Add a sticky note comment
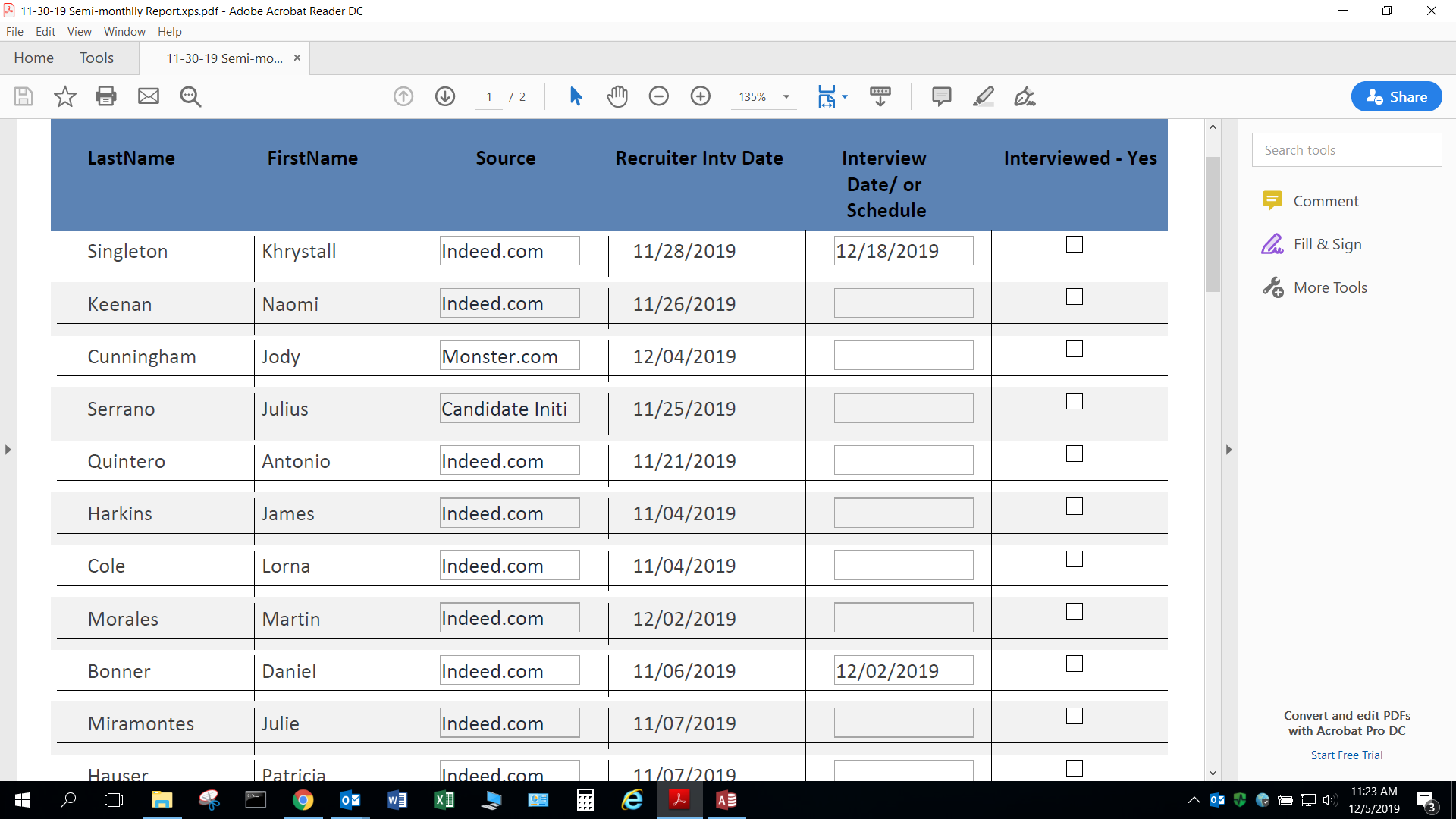Viewport: 1456px width, 819px height. [x=942, y=96]
